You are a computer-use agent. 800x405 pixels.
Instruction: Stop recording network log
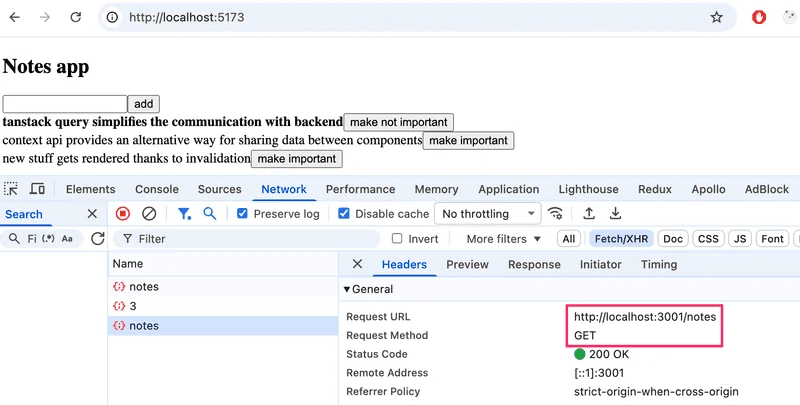(x=122, y=214)
